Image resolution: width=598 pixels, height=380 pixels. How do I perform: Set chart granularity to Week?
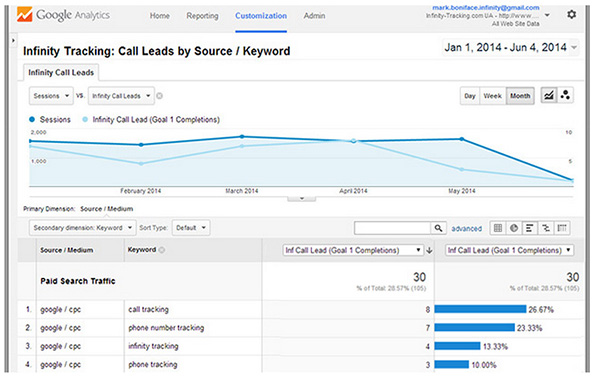point(492,96)
